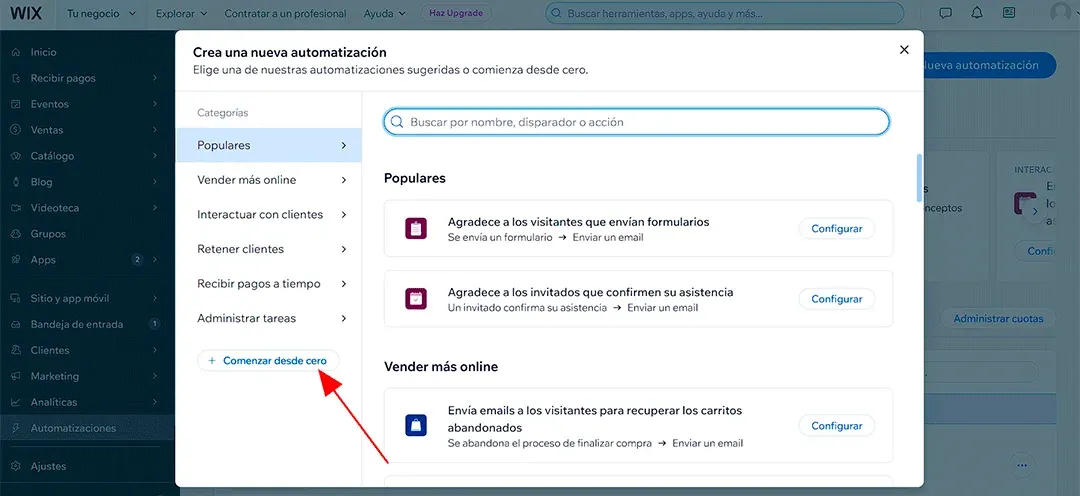Expand Recibir pagos chevron in sidebar
Screen dimensions: 1080x496
tap(155, 79)
